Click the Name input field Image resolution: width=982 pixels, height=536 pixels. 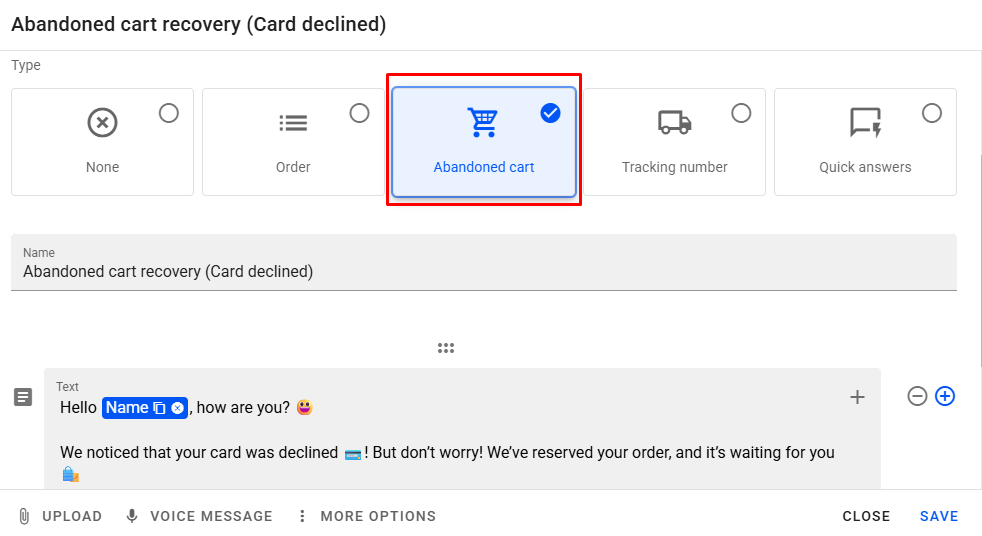pos(483,271)
